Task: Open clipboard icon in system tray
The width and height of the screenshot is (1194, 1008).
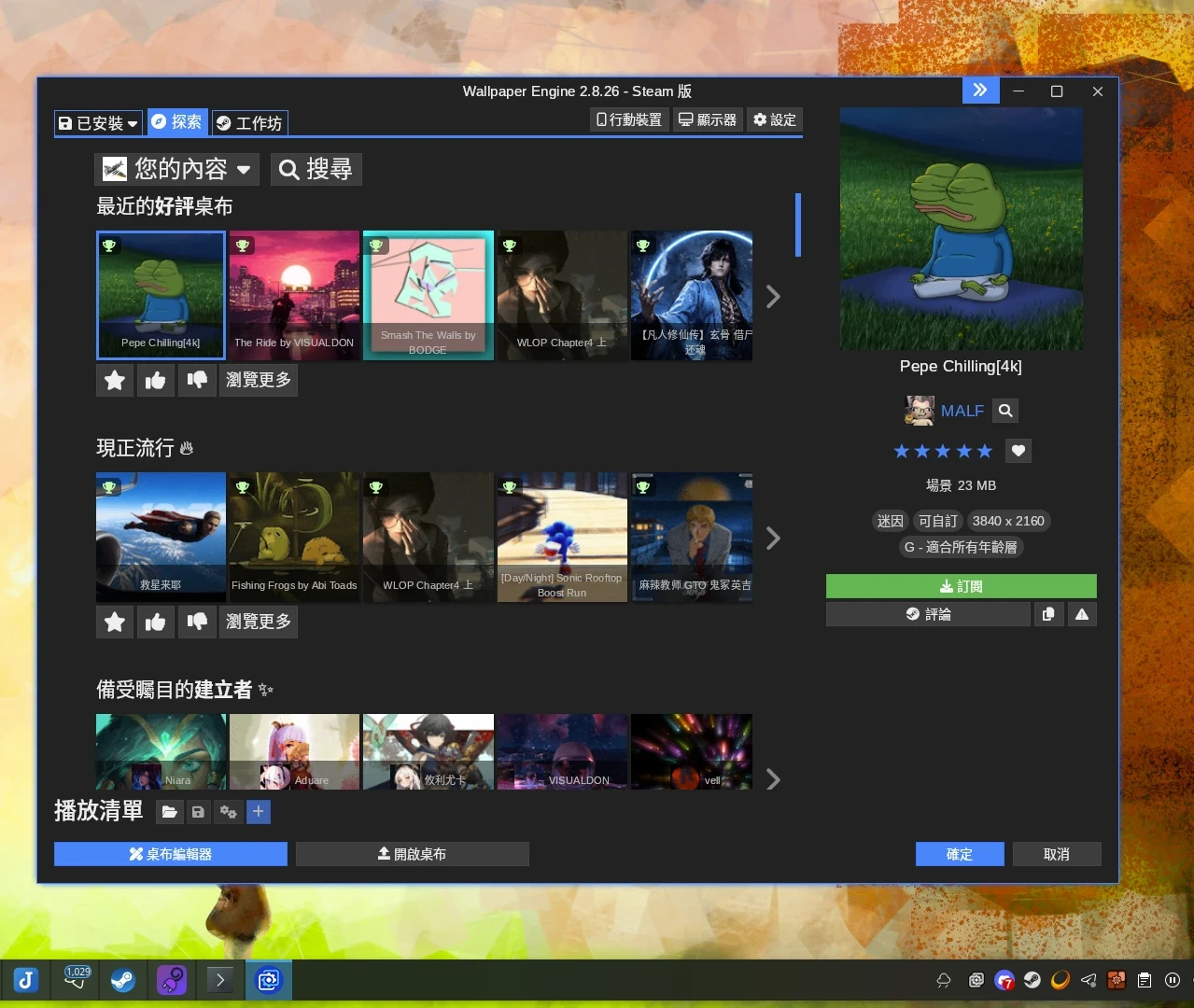Action: (x=1145, y=980)
